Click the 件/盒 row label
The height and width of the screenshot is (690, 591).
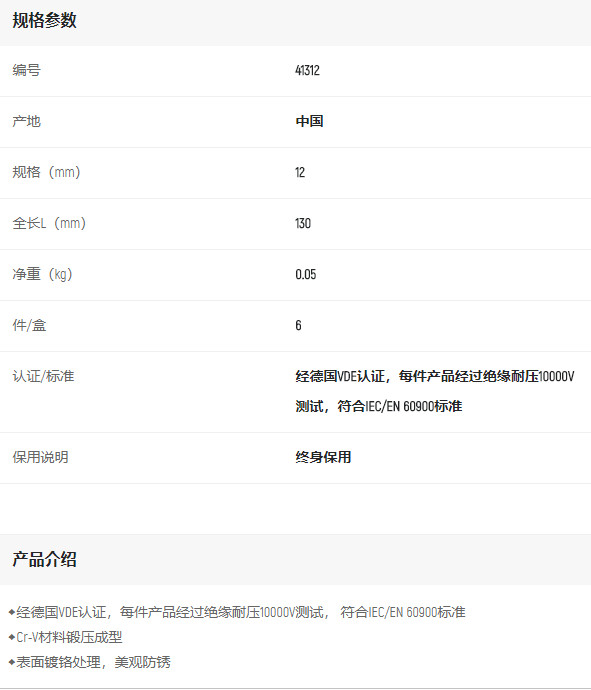tap(29, 326)
